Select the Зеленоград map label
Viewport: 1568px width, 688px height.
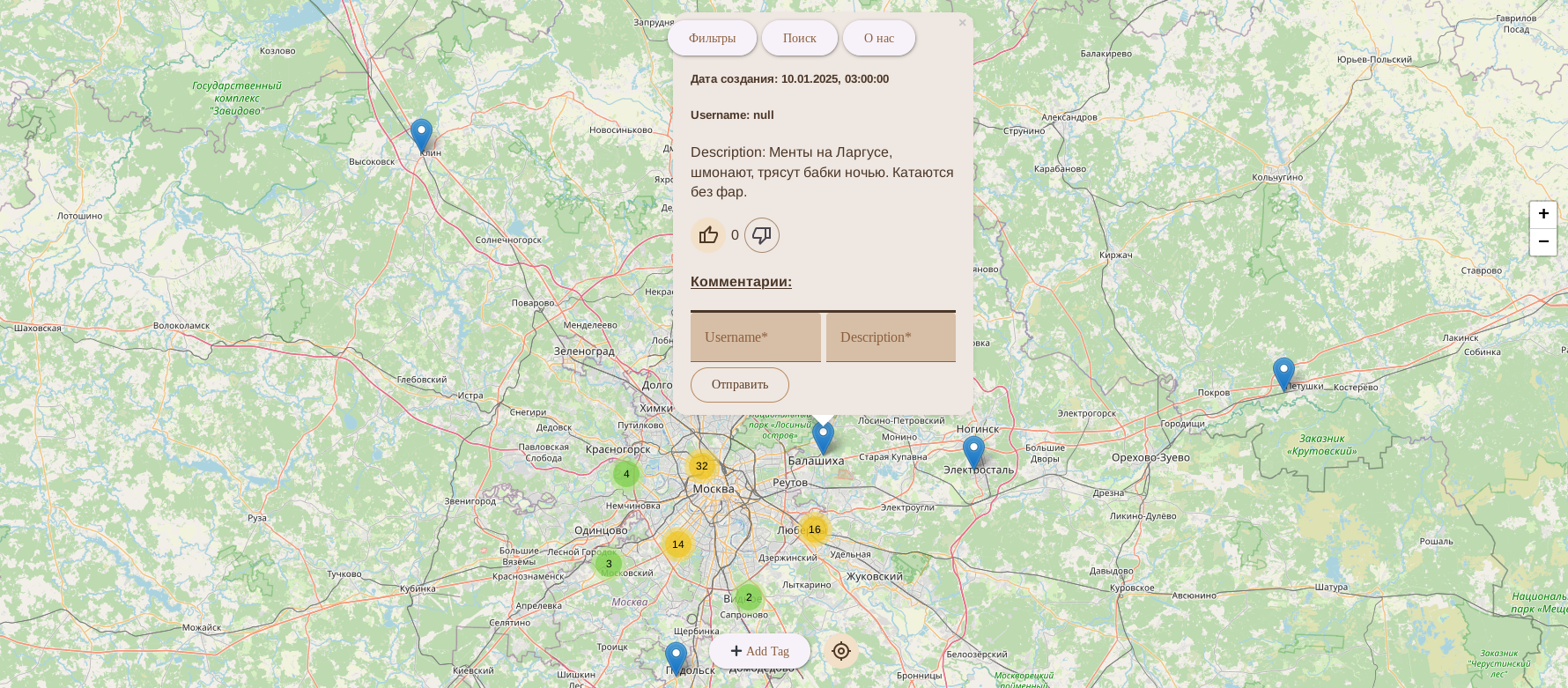click(584, 351)
